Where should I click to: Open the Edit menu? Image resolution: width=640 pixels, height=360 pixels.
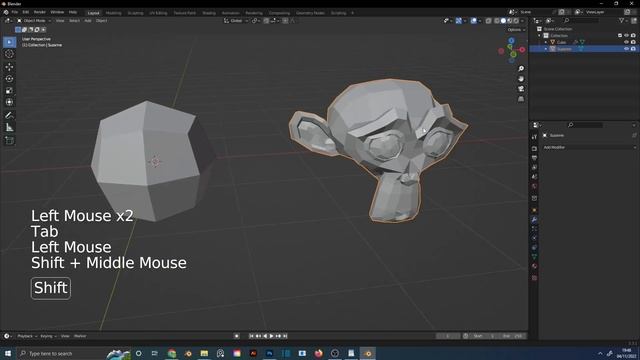tap(26, 12)
